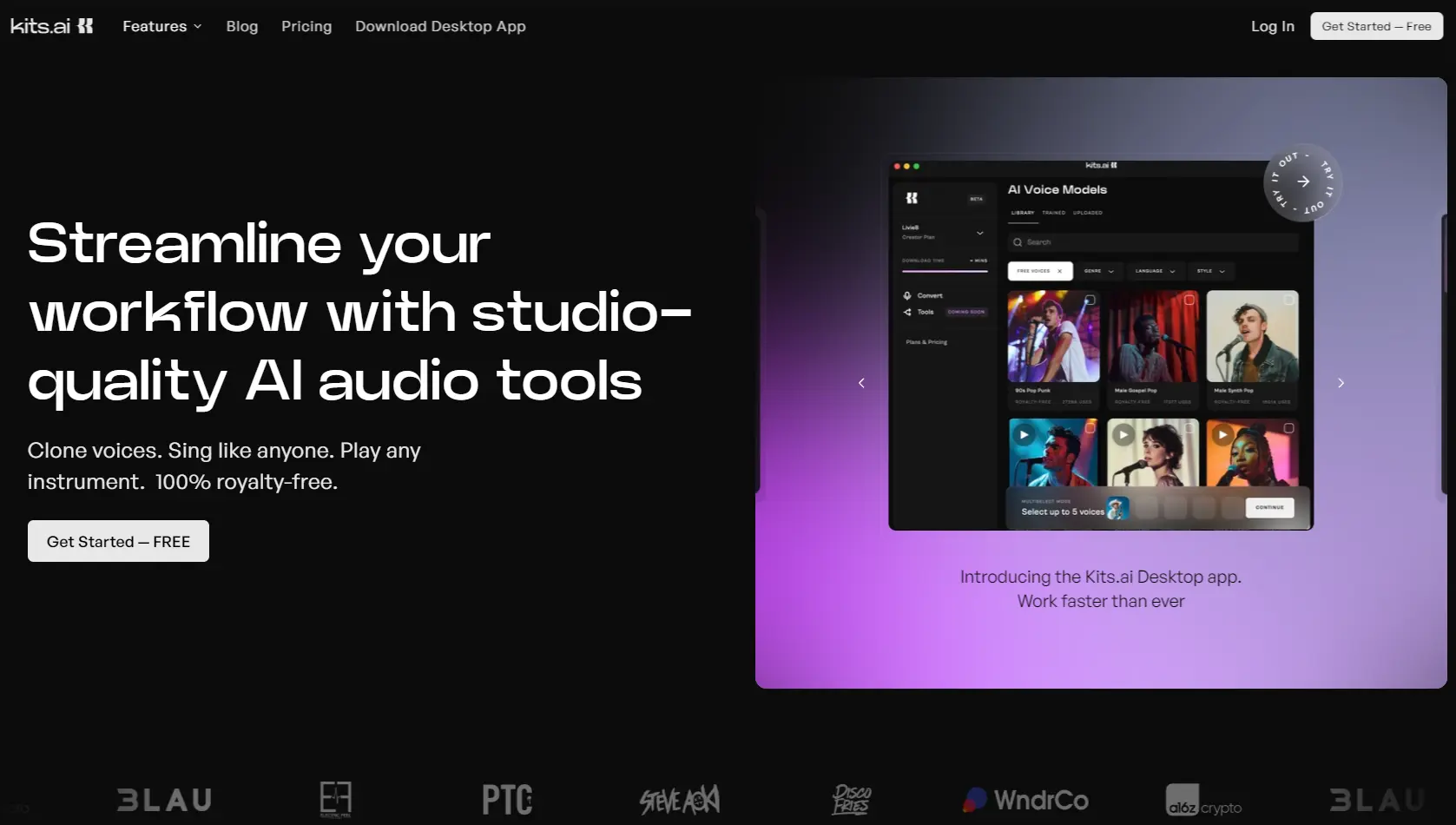The image size is (1456, 825).
Task: Play the teal-background male singer preview
Action: click(1024, 434)
